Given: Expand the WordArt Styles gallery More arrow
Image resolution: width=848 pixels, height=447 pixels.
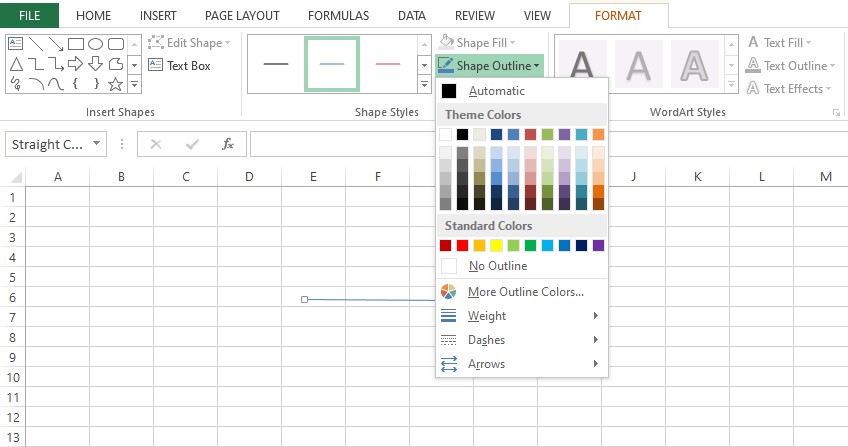Looking at the screenshot, I should [731, 84].
